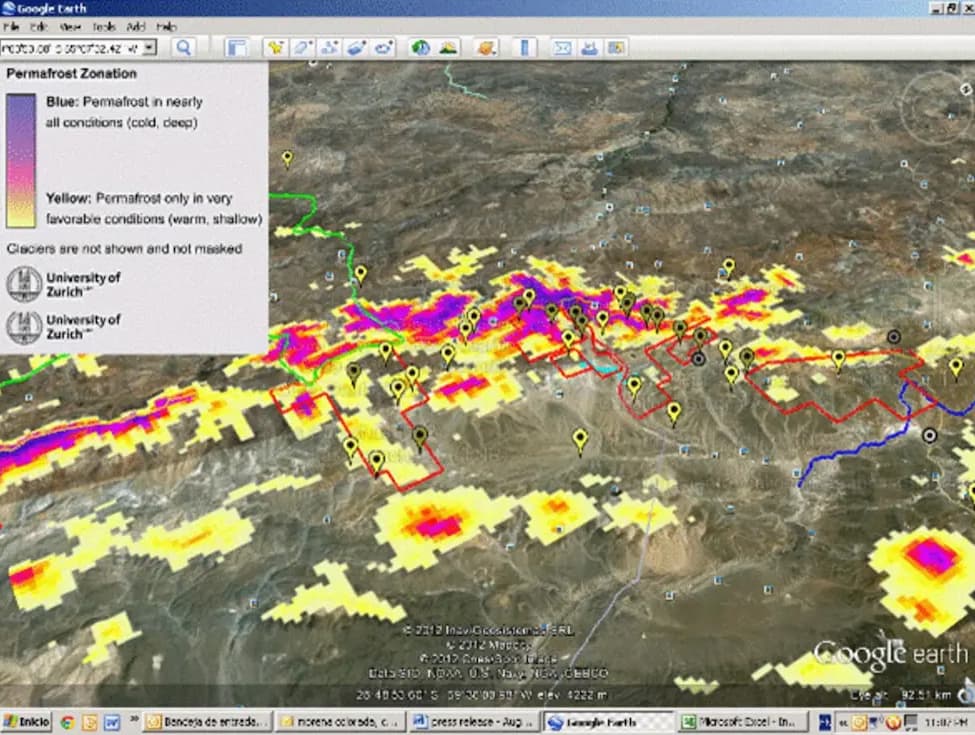Click the Email envelope icon
Screen dimensions: 975x735
(x=563, y=47)
